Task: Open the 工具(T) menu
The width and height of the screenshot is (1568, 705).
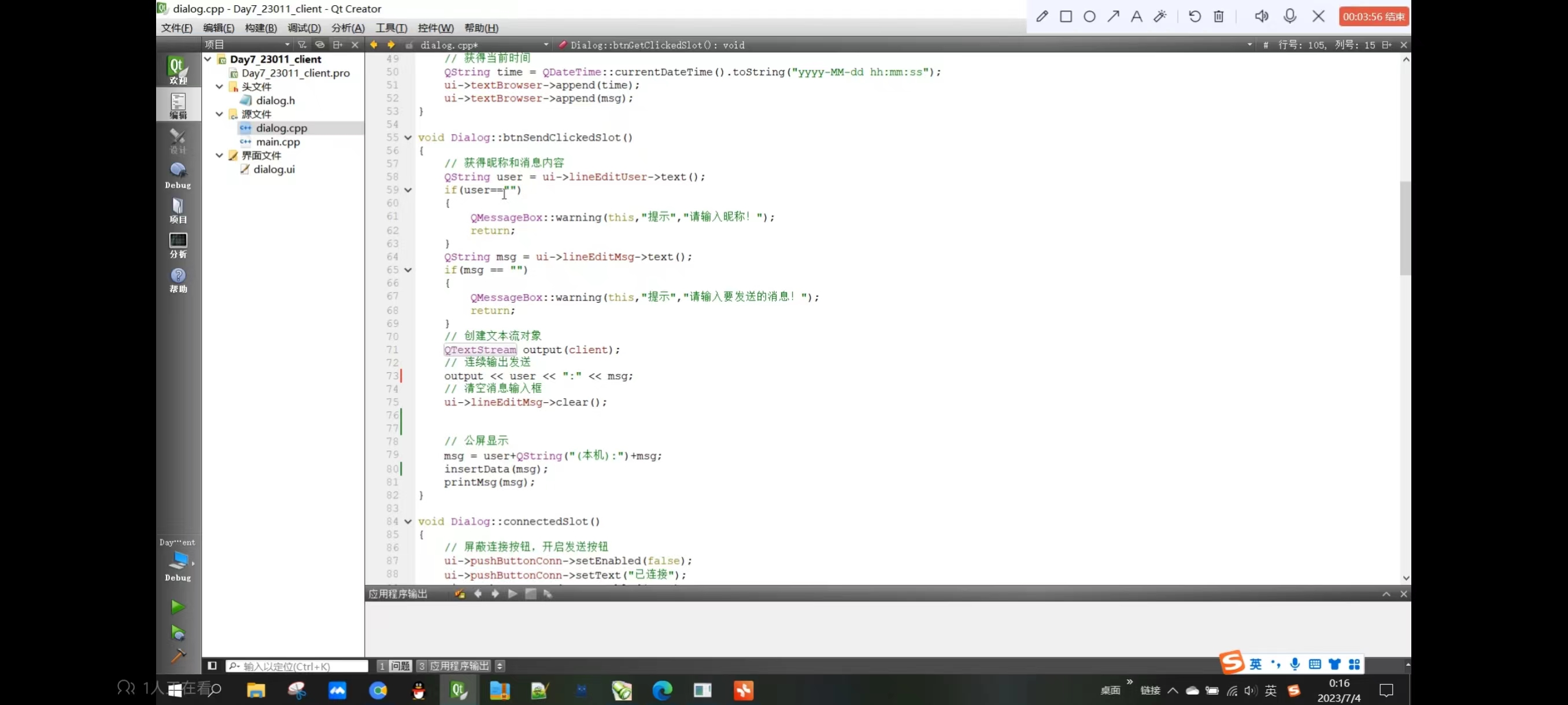Action: [x=391, y=28]
